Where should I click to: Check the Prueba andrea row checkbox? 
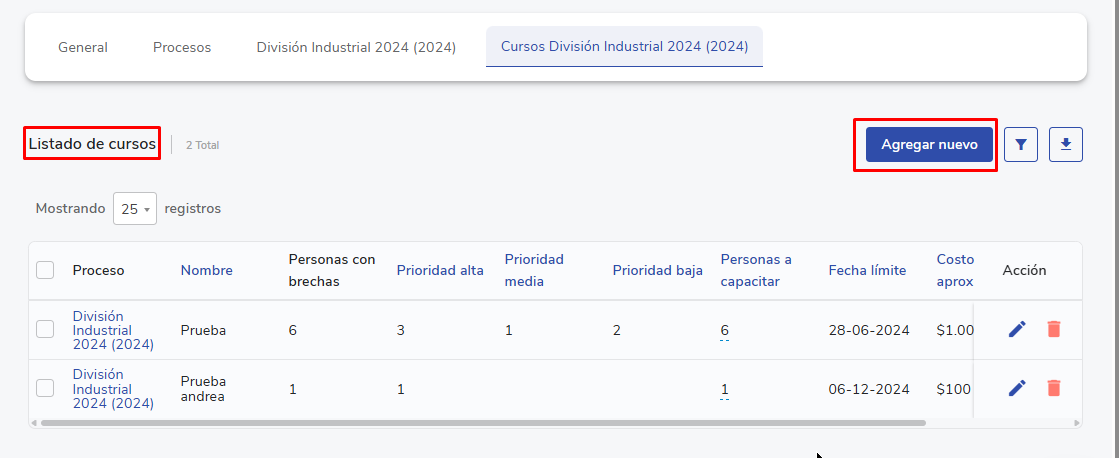pos(45,388)
